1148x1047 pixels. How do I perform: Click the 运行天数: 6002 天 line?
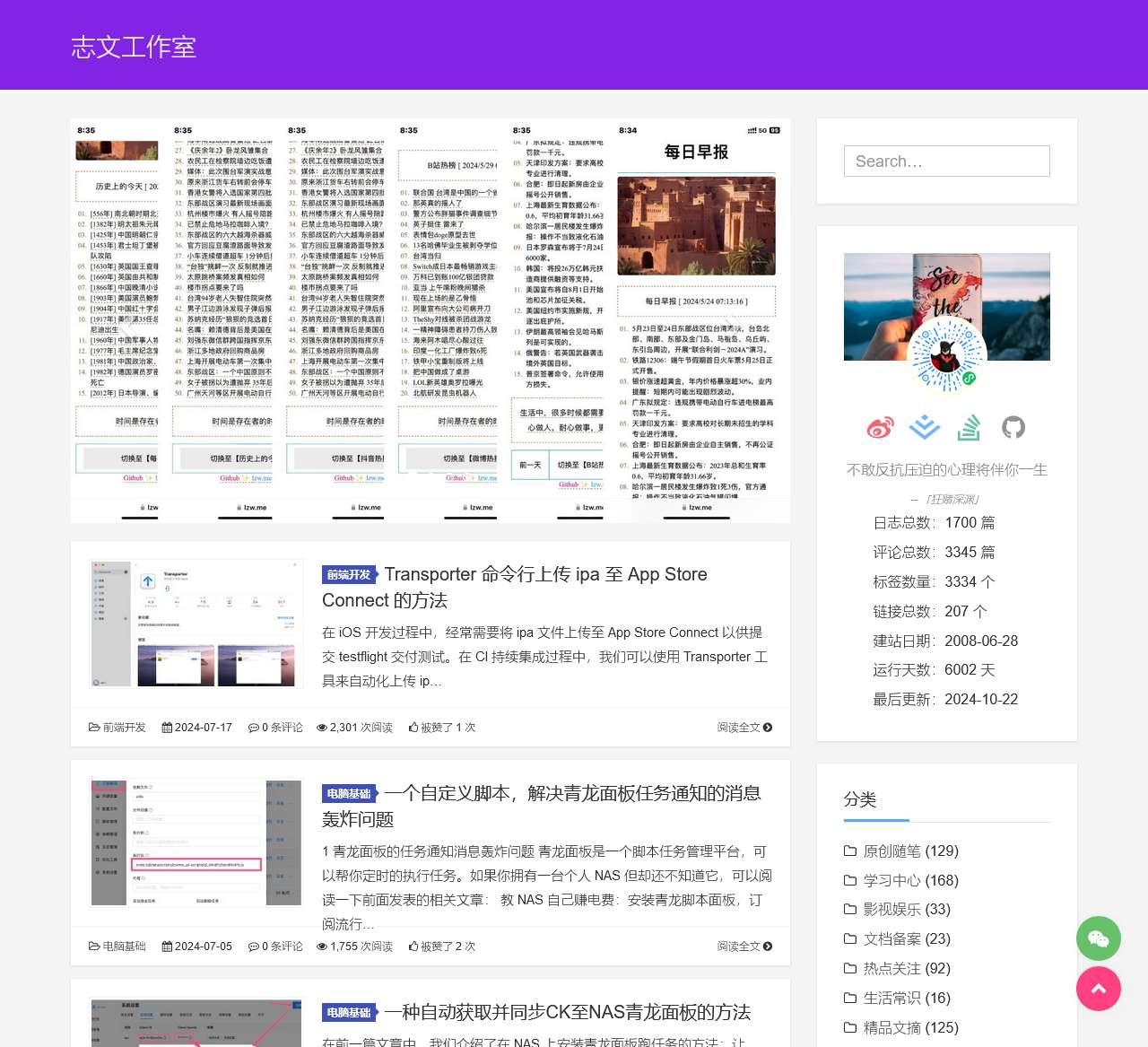(934, 670)
